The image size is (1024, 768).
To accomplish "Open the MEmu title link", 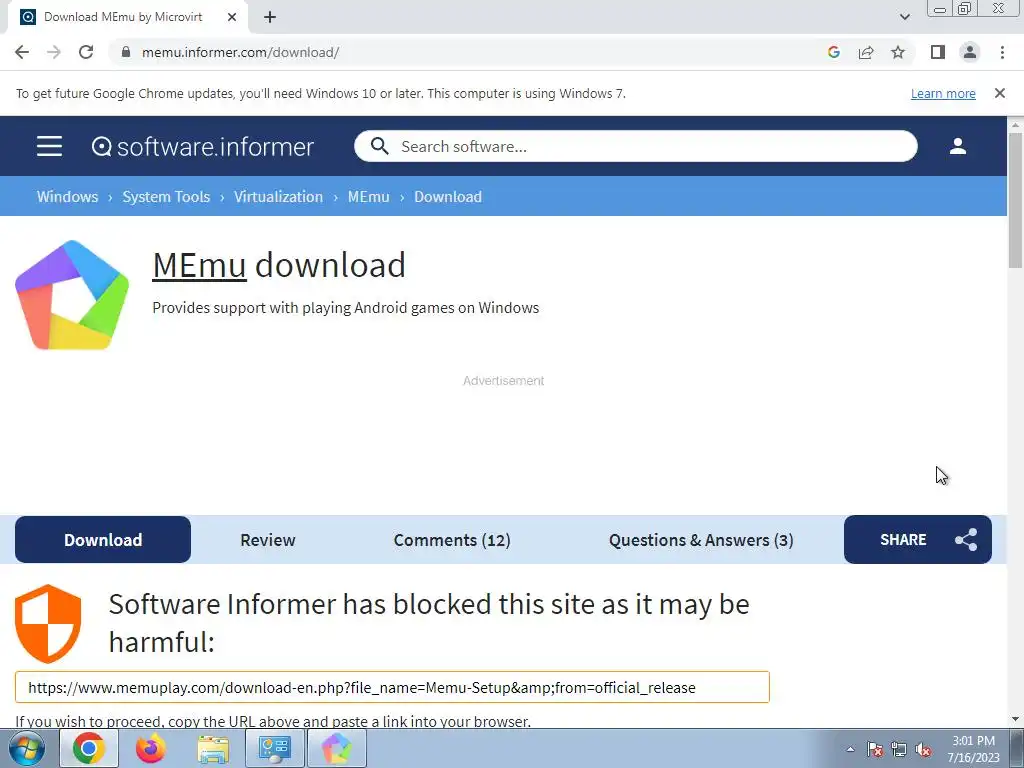I will click(x=199, y=265).
